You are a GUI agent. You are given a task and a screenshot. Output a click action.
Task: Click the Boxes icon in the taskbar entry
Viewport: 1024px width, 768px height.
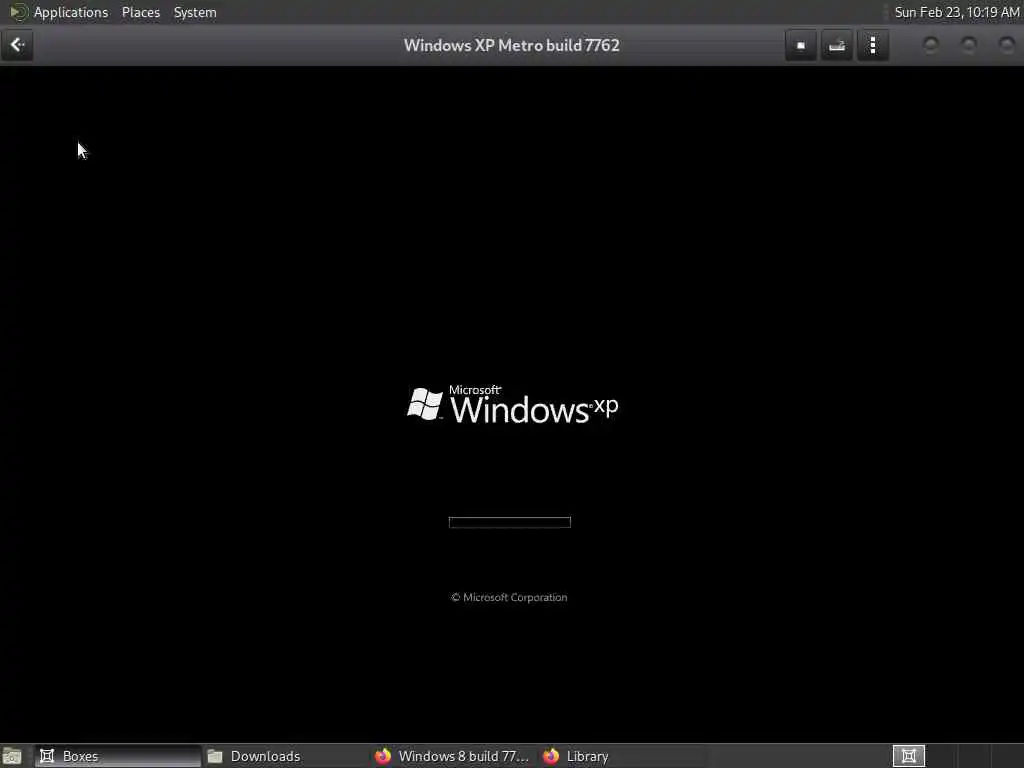47,756
